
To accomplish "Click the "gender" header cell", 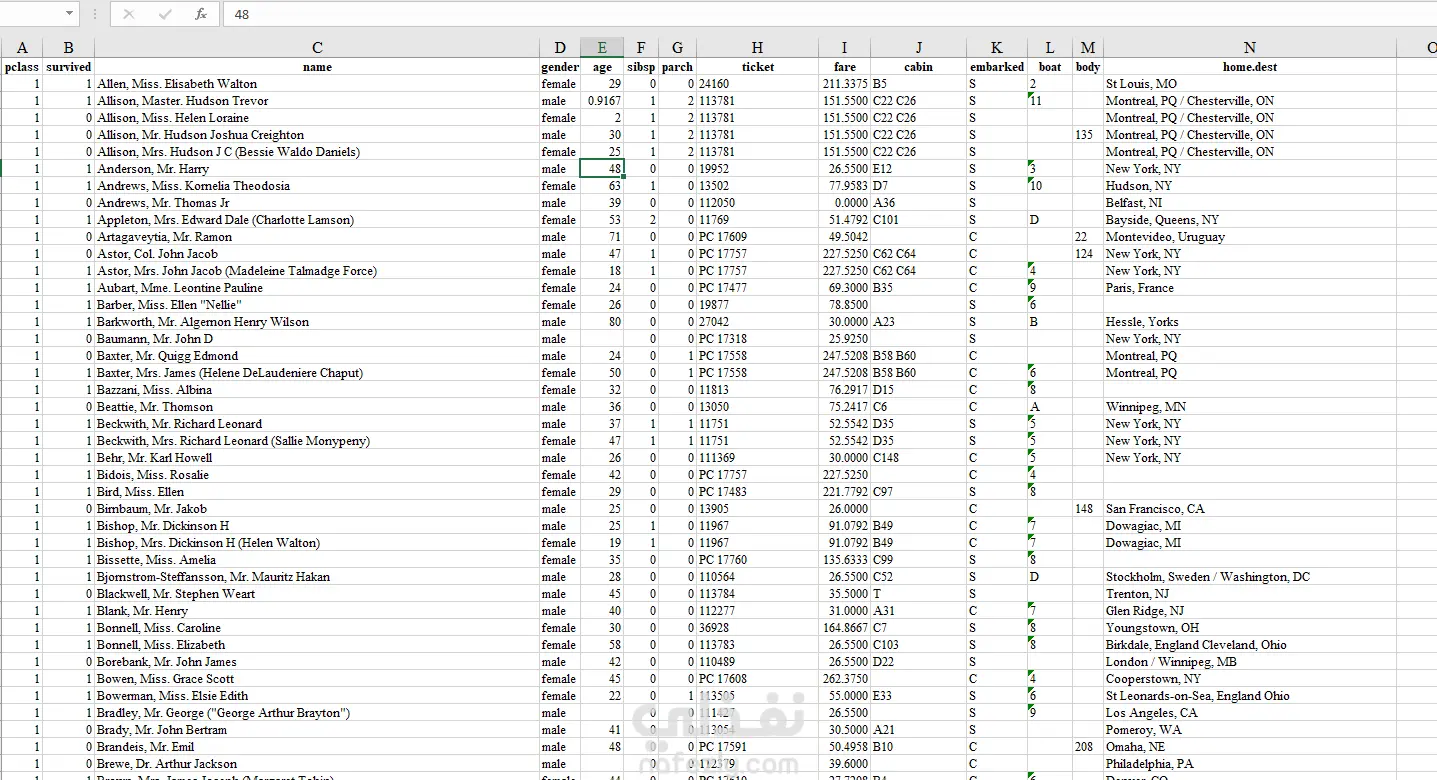I will [x=560, y=67].
